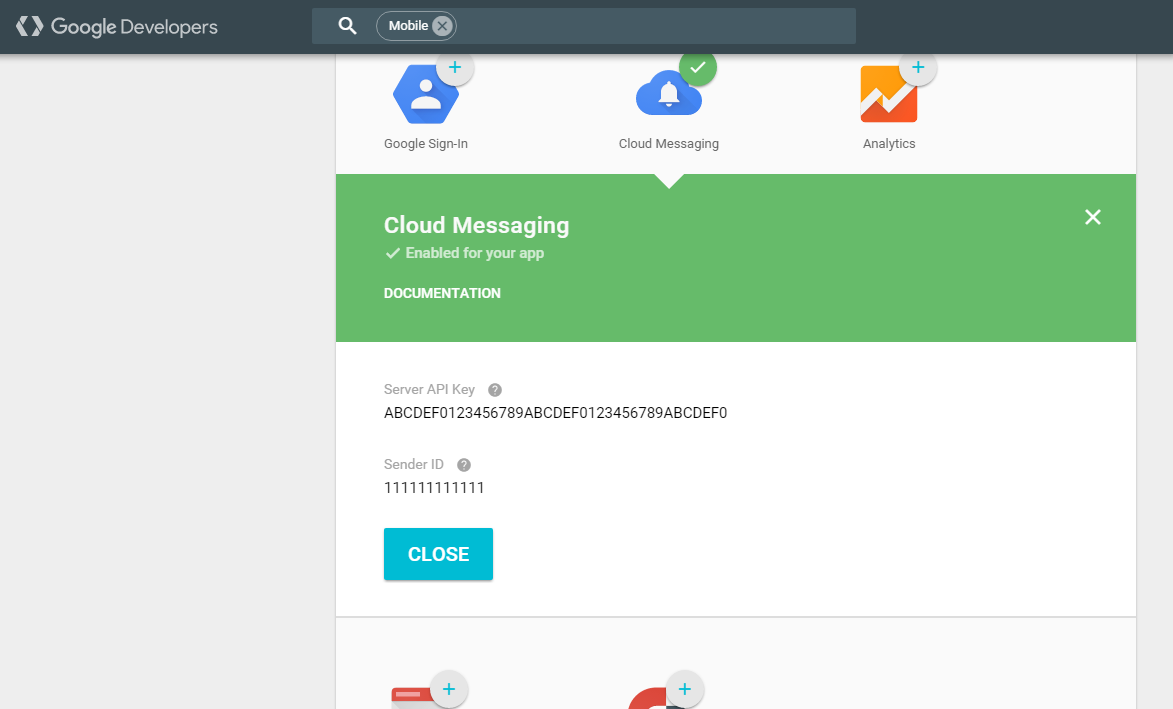Add the red service at bottom left
This screenshot has height=709, width=1173.
click(x=449, y=689)
